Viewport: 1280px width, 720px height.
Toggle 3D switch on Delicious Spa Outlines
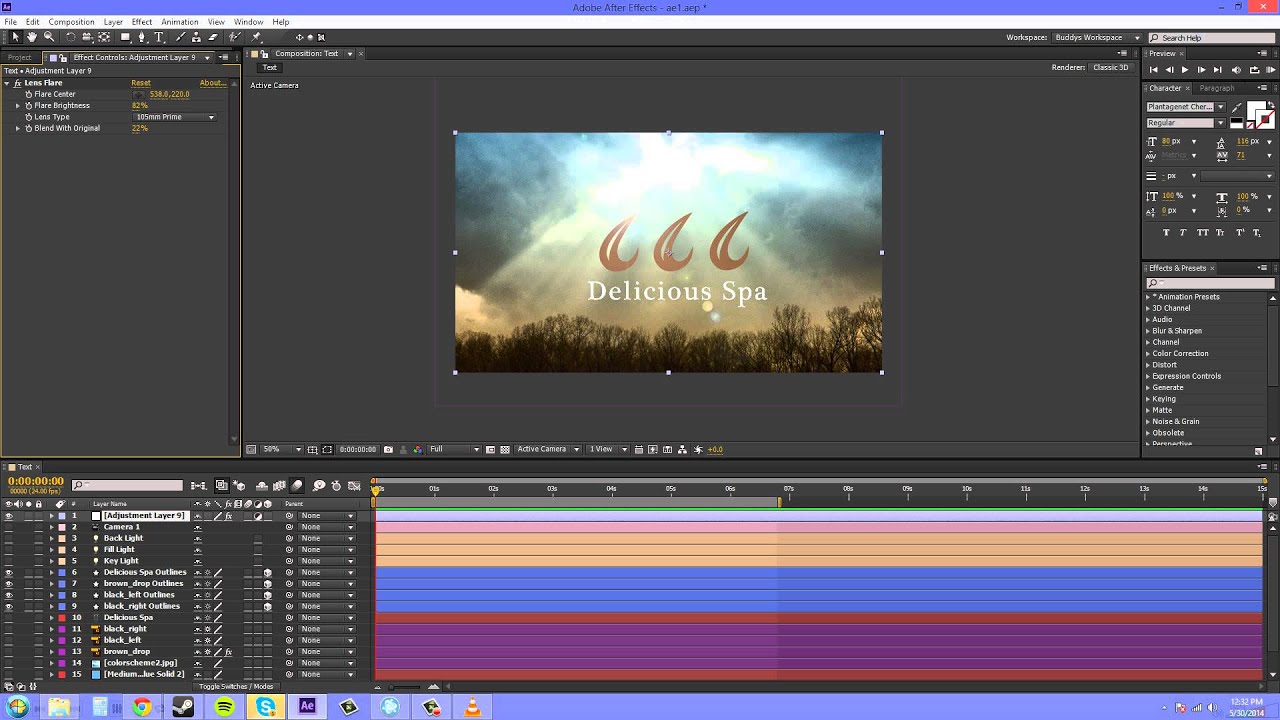[x=267, y=572]
